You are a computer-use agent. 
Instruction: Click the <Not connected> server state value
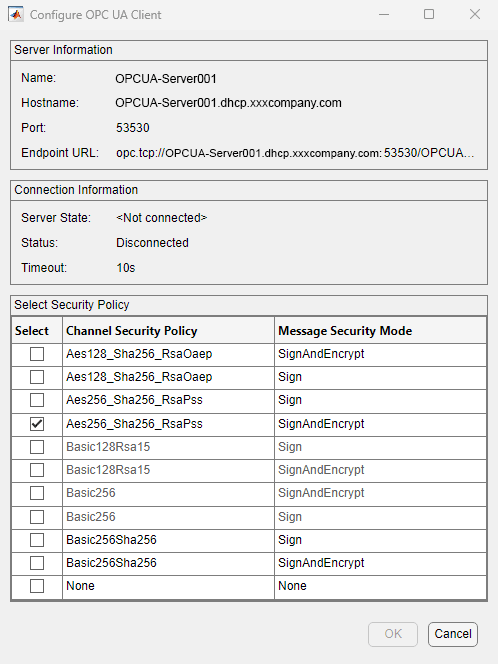tap(162, 218)
